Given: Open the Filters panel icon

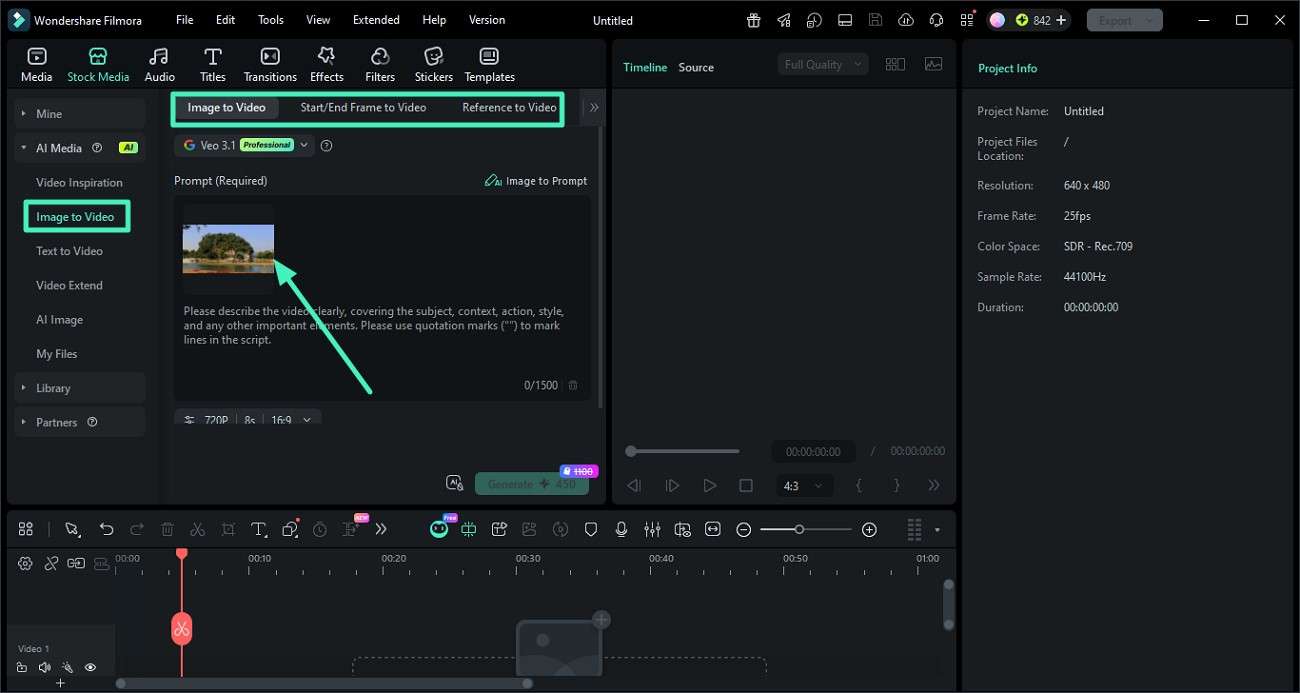Looking at the screenshot, I should tap(380, 65).
